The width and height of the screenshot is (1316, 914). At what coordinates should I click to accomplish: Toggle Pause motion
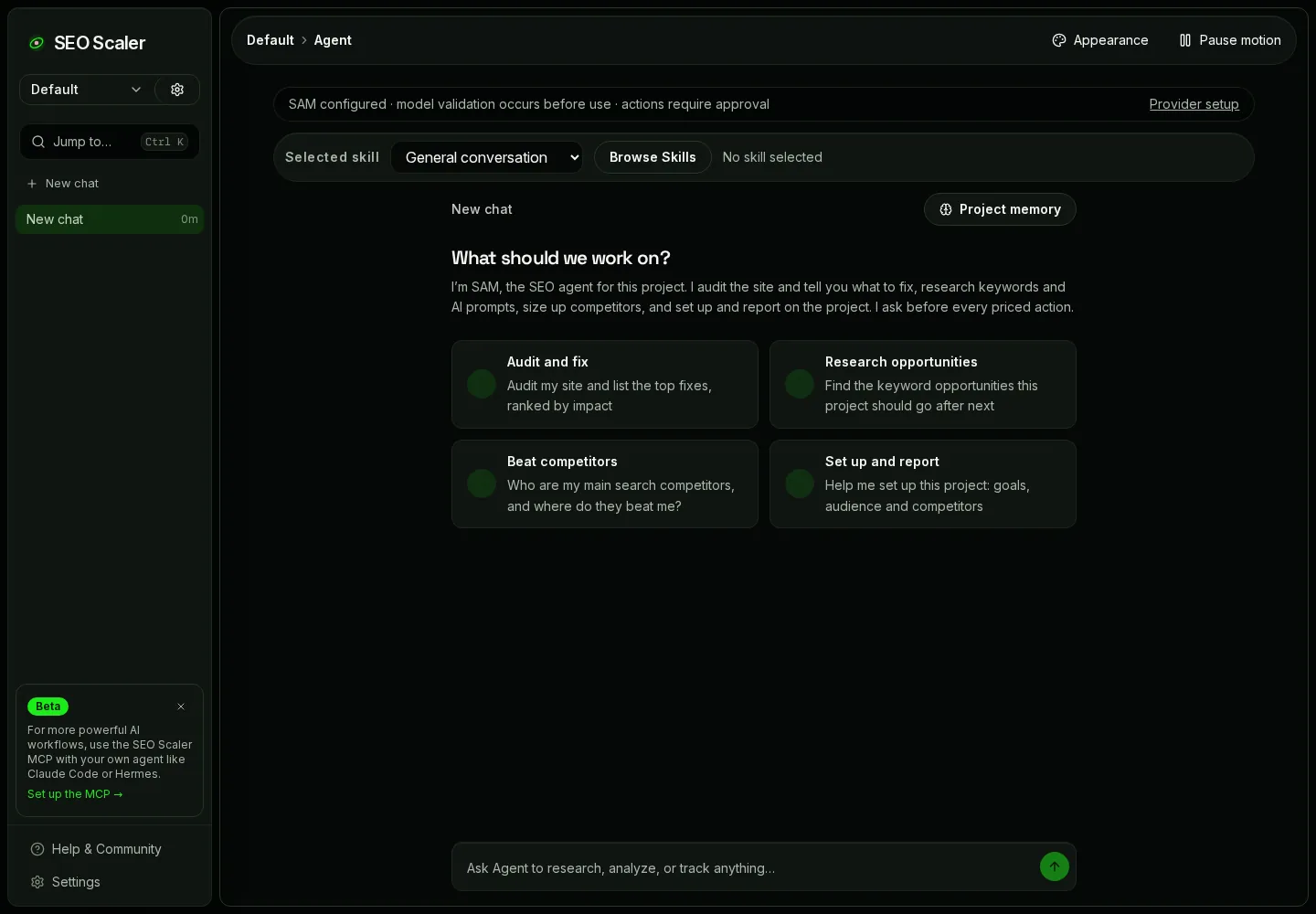point(1230,40)
